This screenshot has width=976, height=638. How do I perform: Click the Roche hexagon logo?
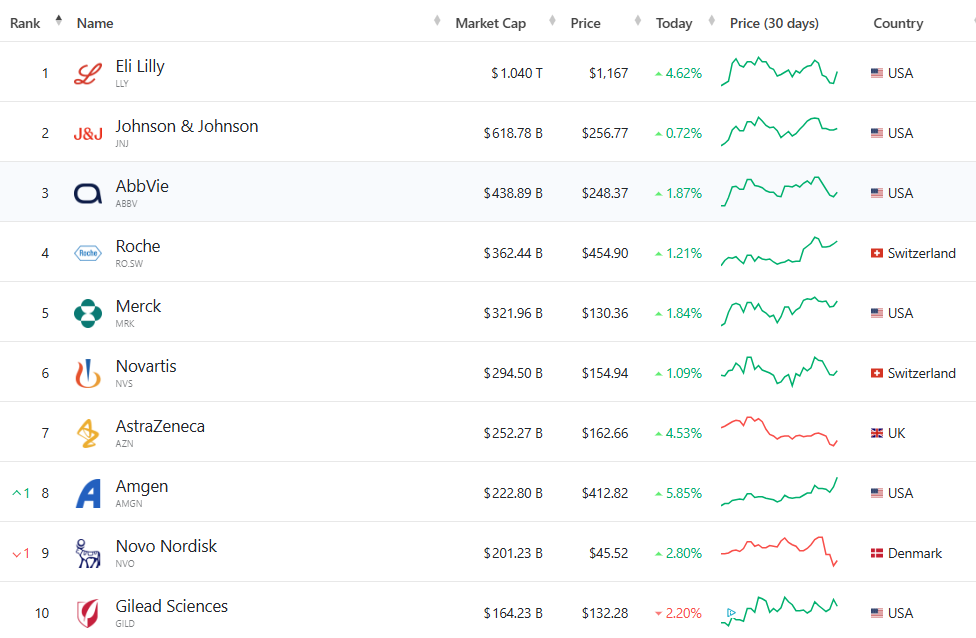pos(88,253)
